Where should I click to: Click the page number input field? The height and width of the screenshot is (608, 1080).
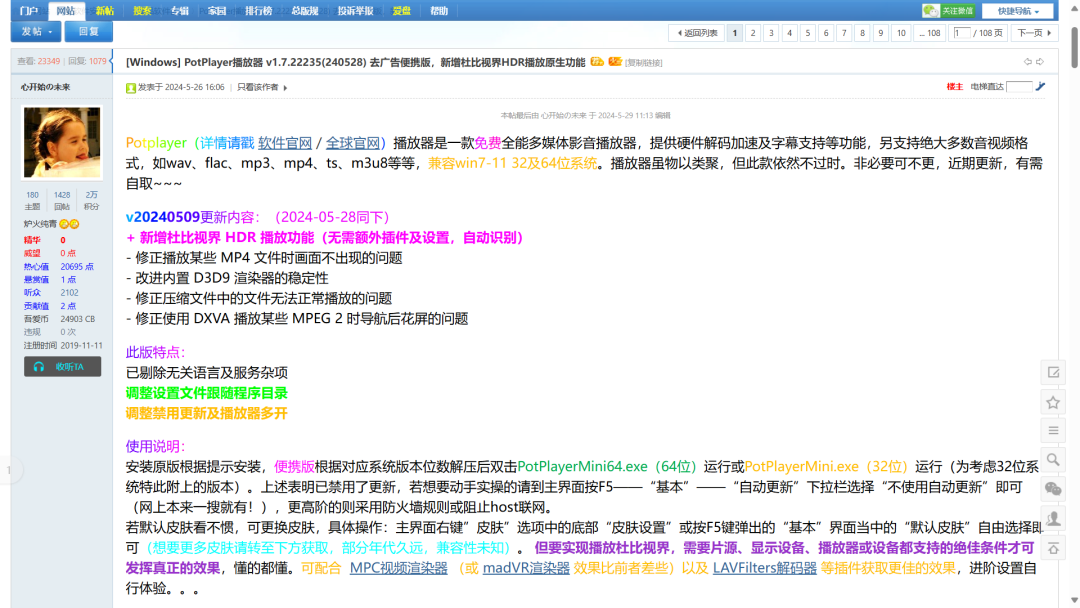point(962,33)
